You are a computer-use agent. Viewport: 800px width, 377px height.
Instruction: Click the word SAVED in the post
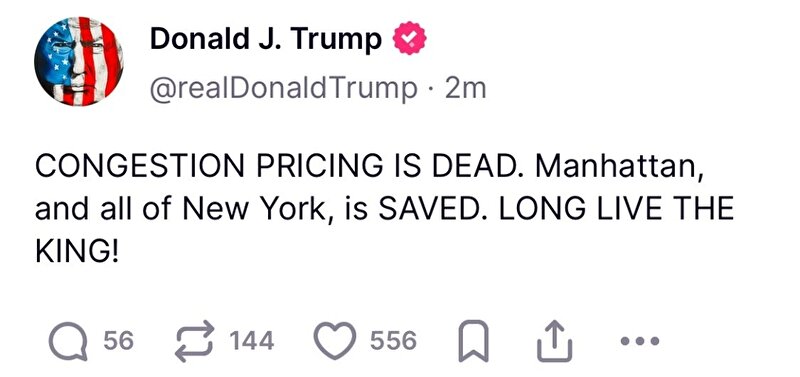pos(432,209)
